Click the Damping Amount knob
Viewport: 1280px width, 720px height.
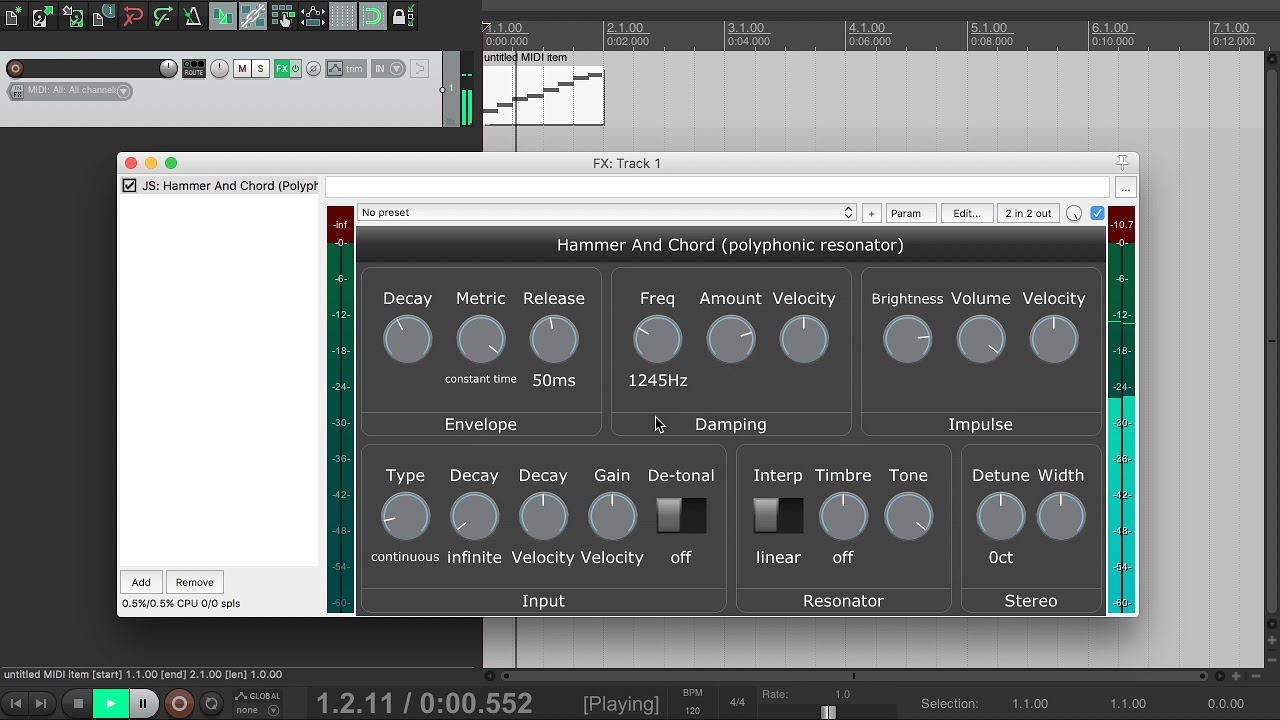click(731, 340)
